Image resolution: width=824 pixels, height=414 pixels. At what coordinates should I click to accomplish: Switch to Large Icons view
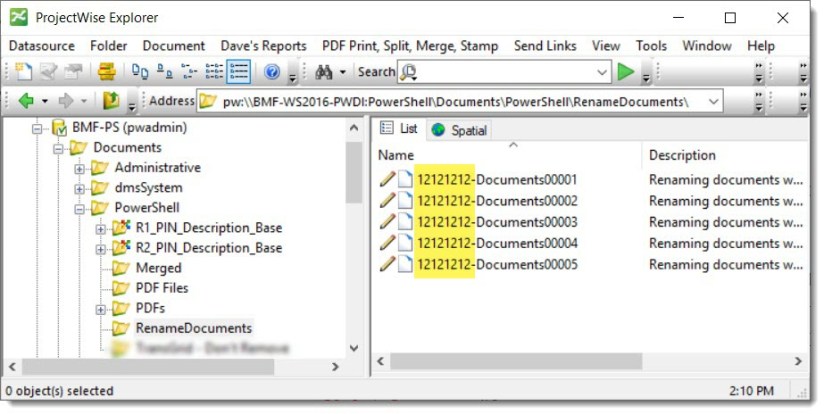(x=141, y=72)
